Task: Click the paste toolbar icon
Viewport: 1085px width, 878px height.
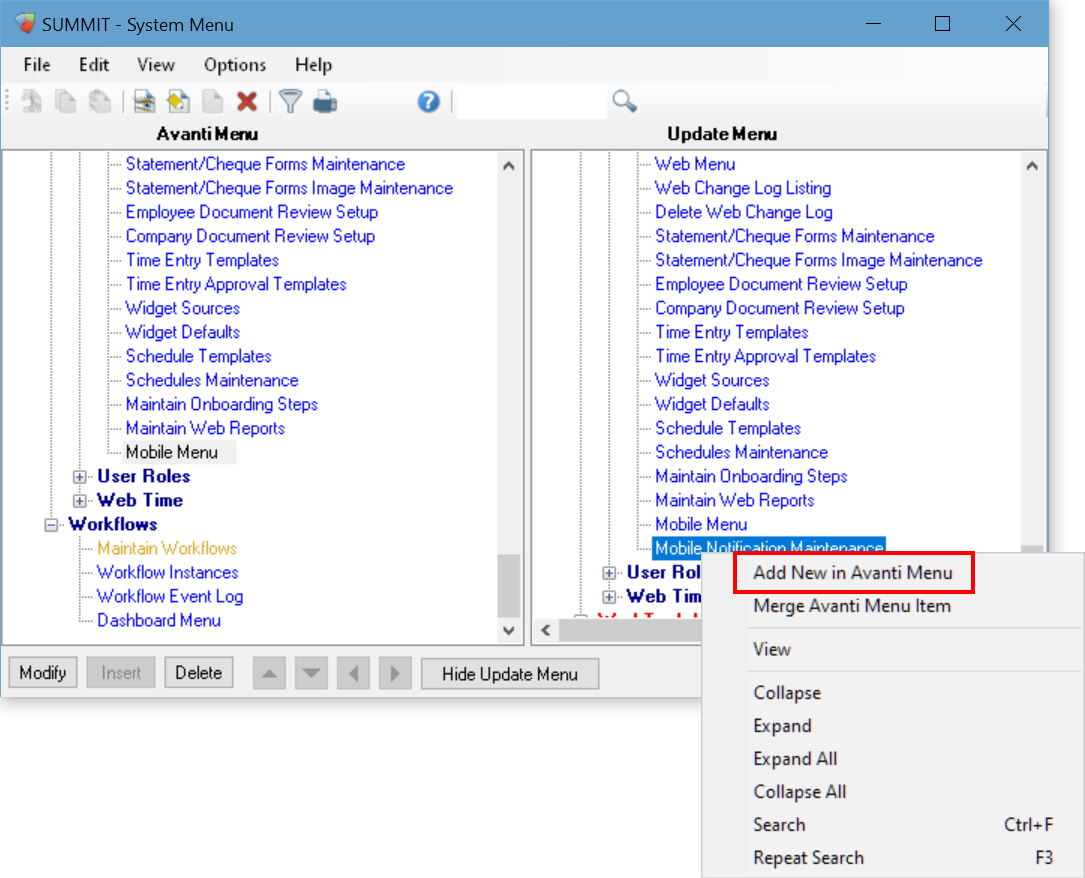Action: 100,102
